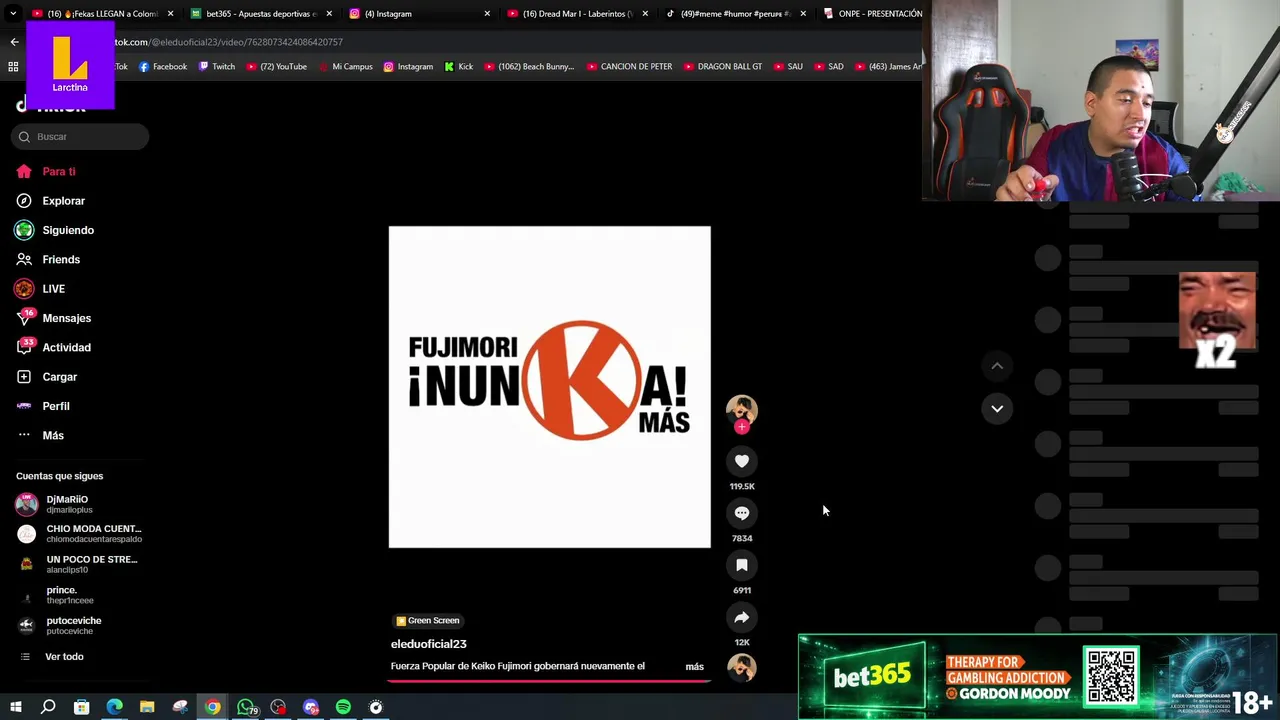Open the SAD bookmark
The image size is (1280, 720).
(x=828, y=67)
